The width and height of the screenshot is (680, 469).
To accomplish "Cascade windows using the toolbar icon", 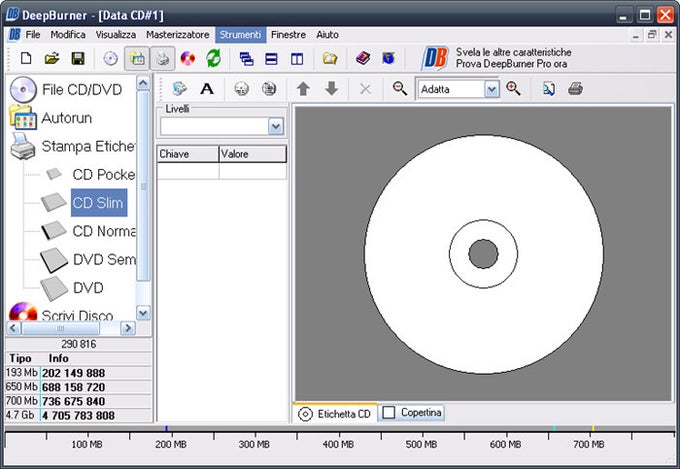I will pos(247,59).
